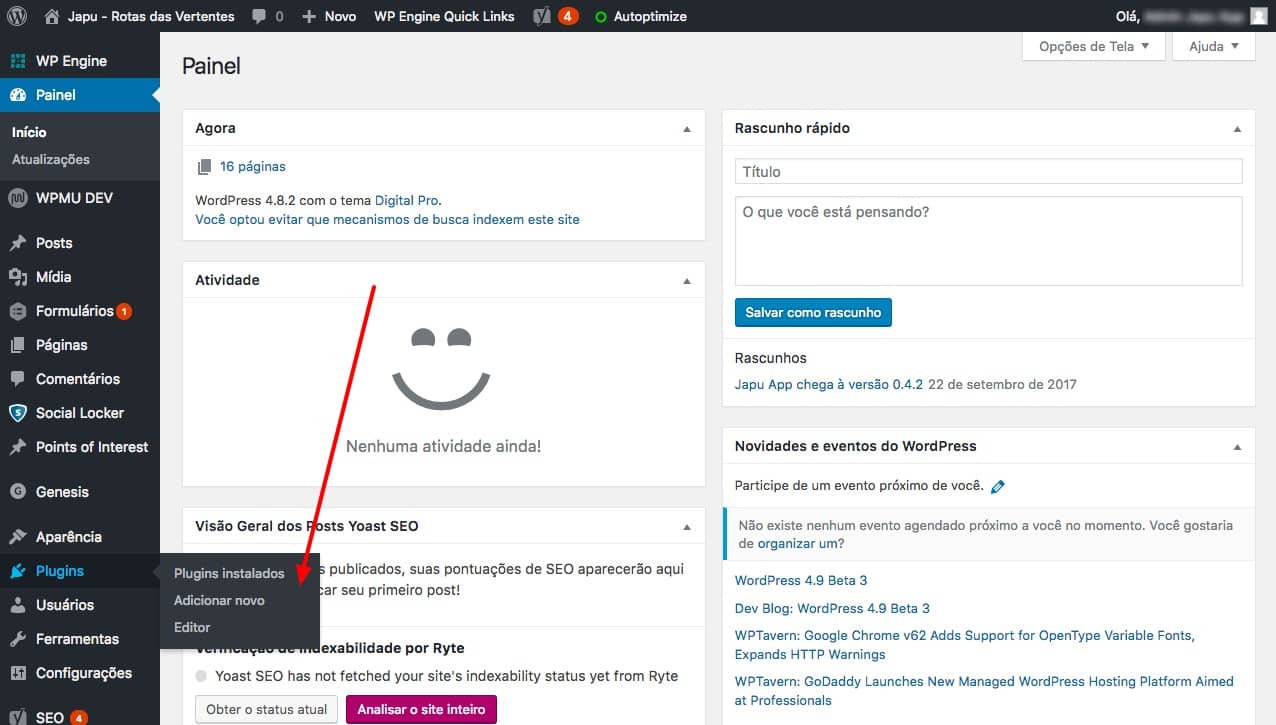
Task: Click the Ferramentas wrench icon
Action: pos(18,639)
